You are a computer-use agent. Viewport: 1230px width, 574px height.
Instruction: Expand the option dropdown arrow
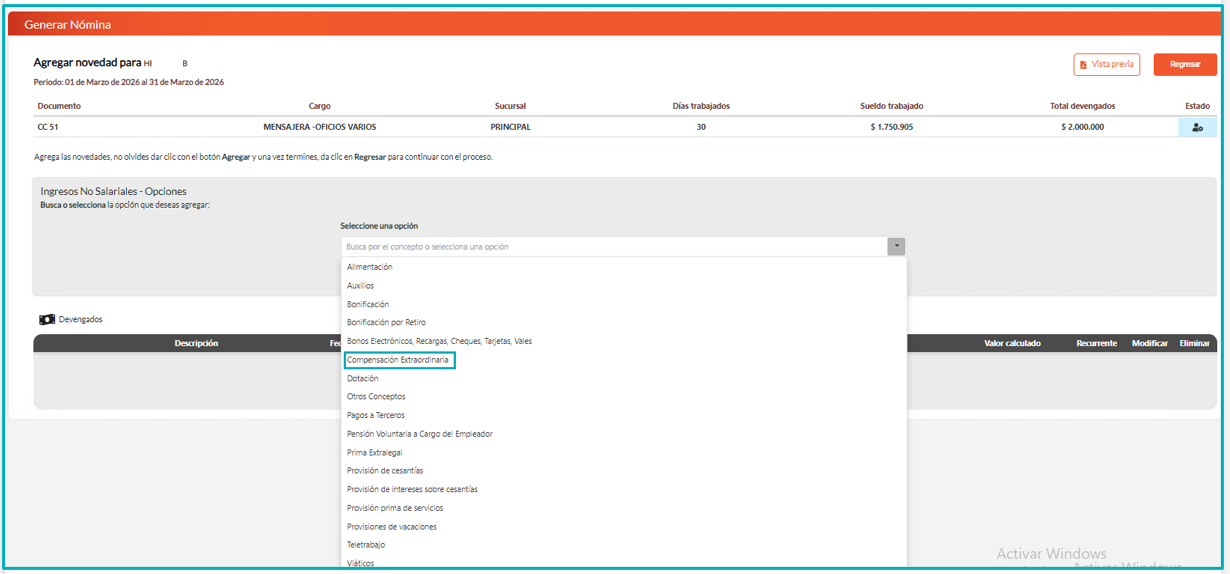point(896,246)
